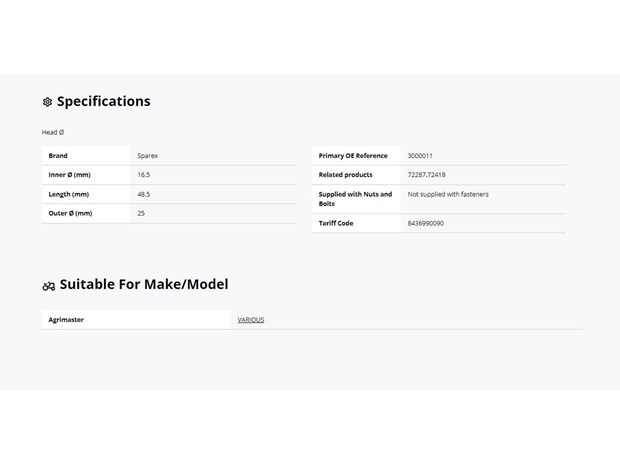
Task: Click the gear icon beside Specifications
Action: [x=47, y=102]
